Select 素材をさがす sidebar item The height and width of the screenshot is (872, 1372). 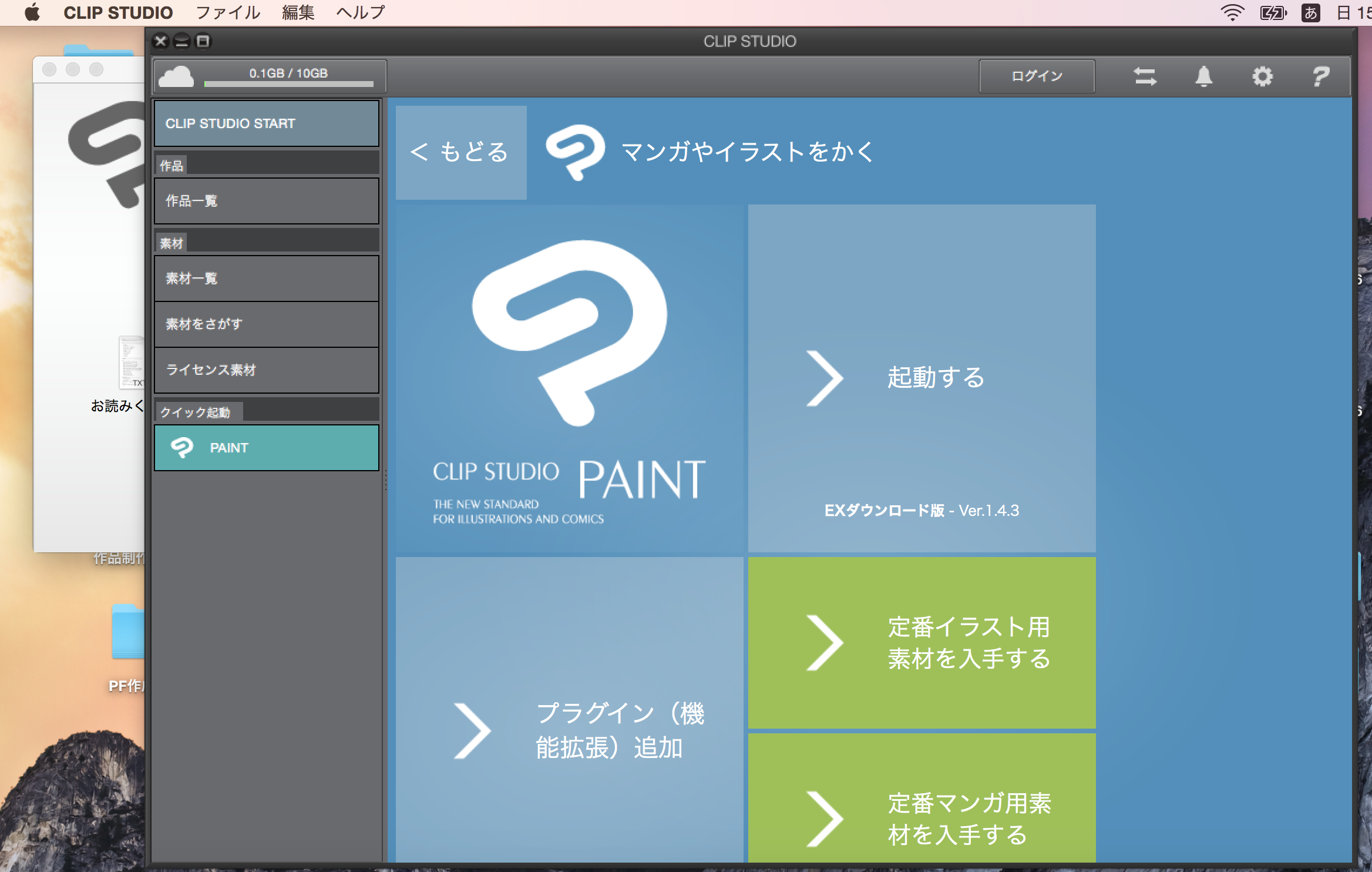(x=266, y=324)
